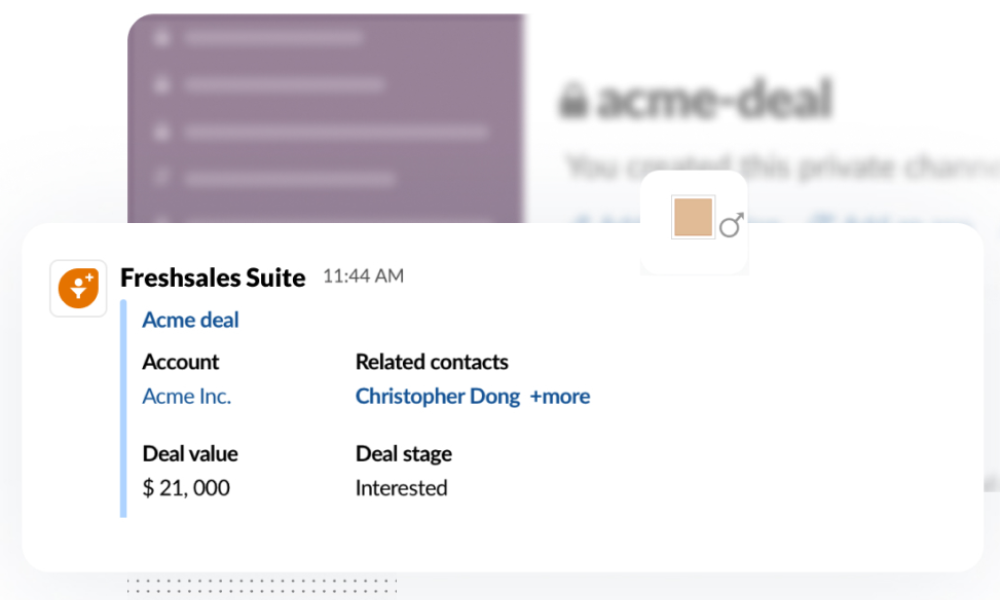
Task: Click the person icon on the first sidebar row
Action: click(162, 37)
